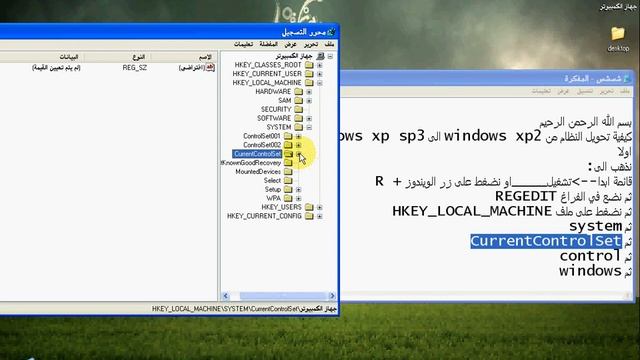The height and width of the screenshot is (360, 640).
Task: Expand the ControlSet001 key
Action: [x=298, y=136]
